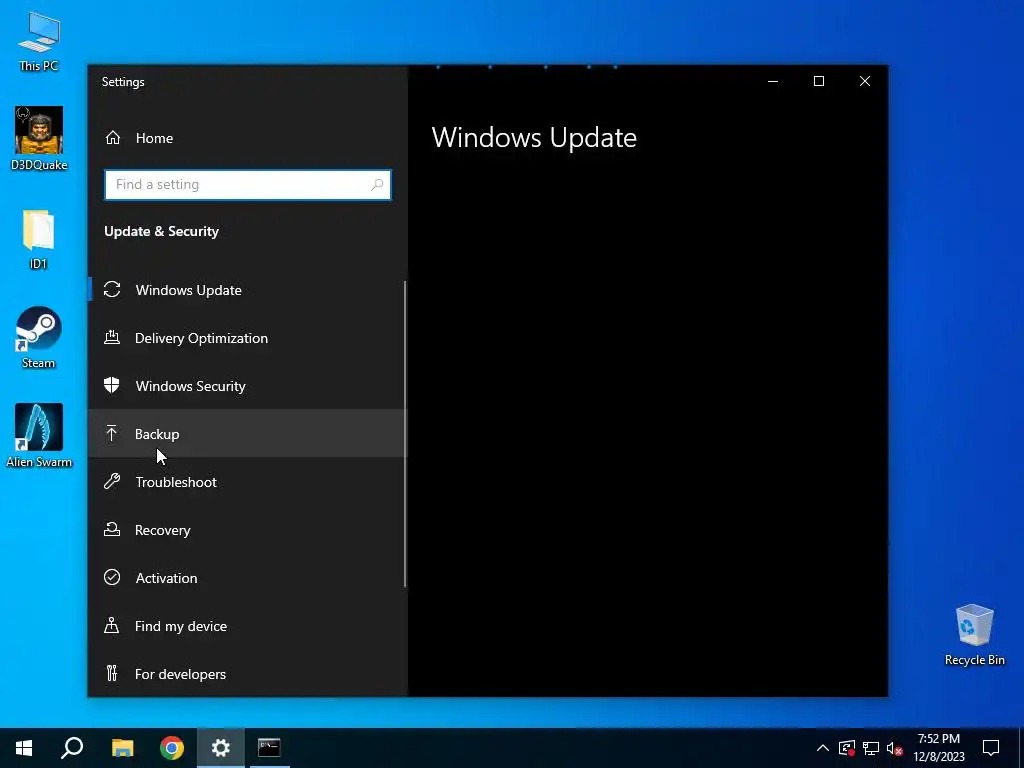Viewport: 1024px width, 768px height.
Task: Select the This PC desktop icon
Action: (x=39, y=41)
